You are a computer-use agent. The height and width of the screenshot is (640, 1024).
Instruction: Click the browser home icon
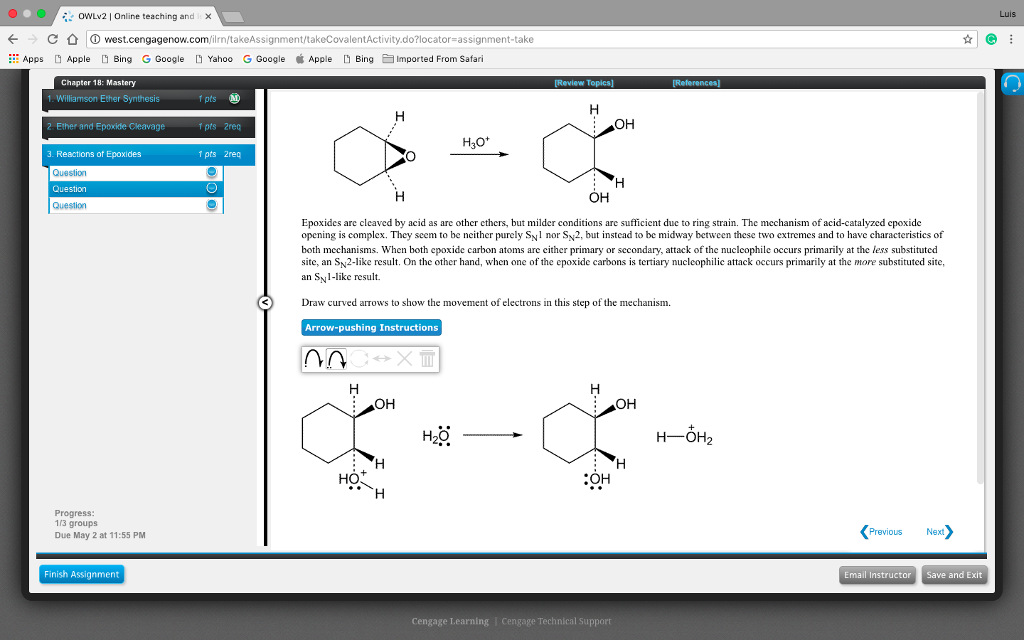point(72,39)
